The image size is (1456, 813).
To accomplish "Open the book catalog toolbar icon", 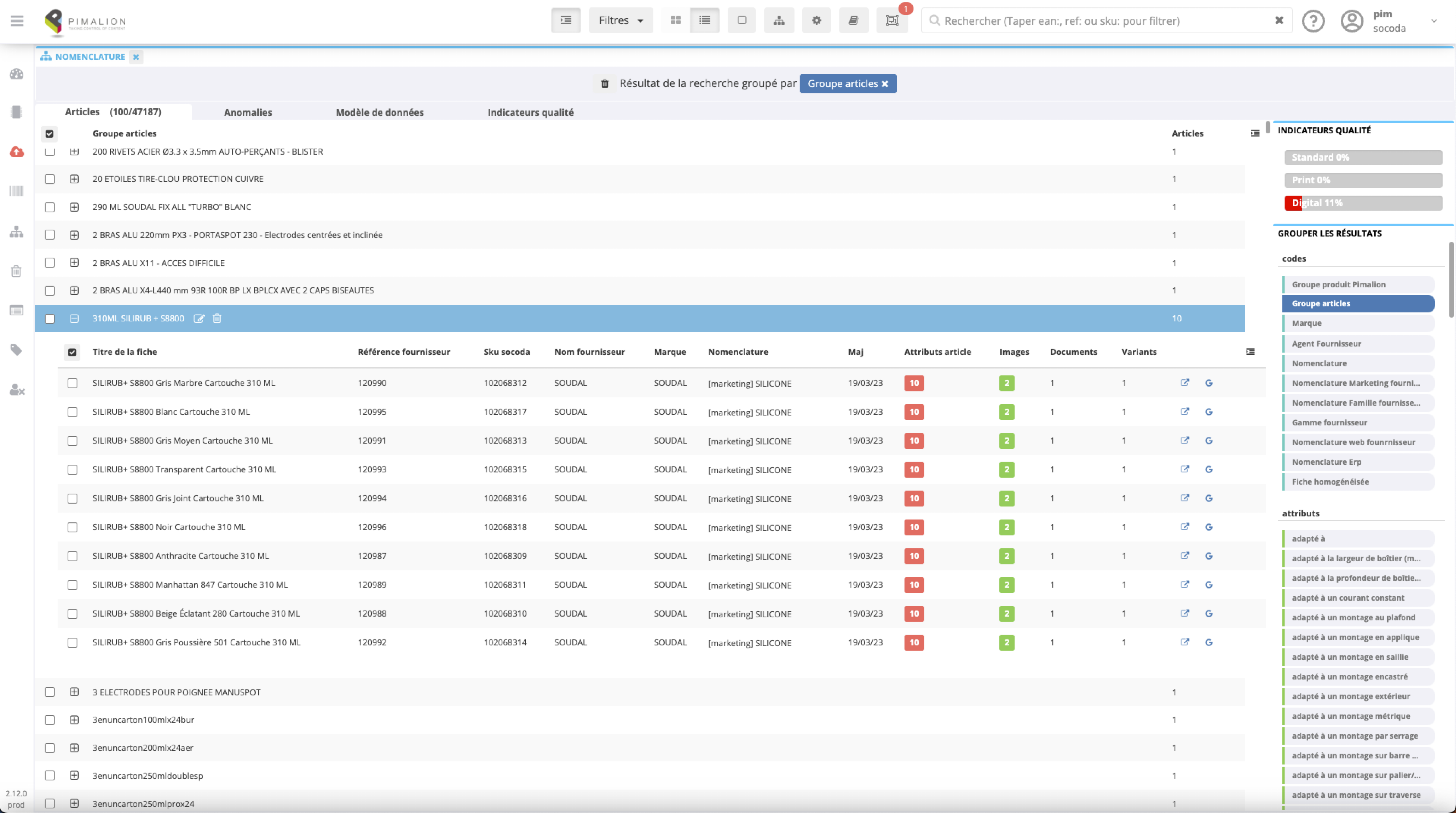I will pos(854,20).
